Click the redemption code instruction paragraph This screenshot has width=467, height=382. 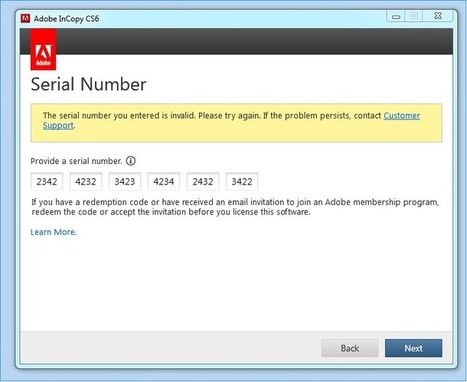click(x=235, y=207)
